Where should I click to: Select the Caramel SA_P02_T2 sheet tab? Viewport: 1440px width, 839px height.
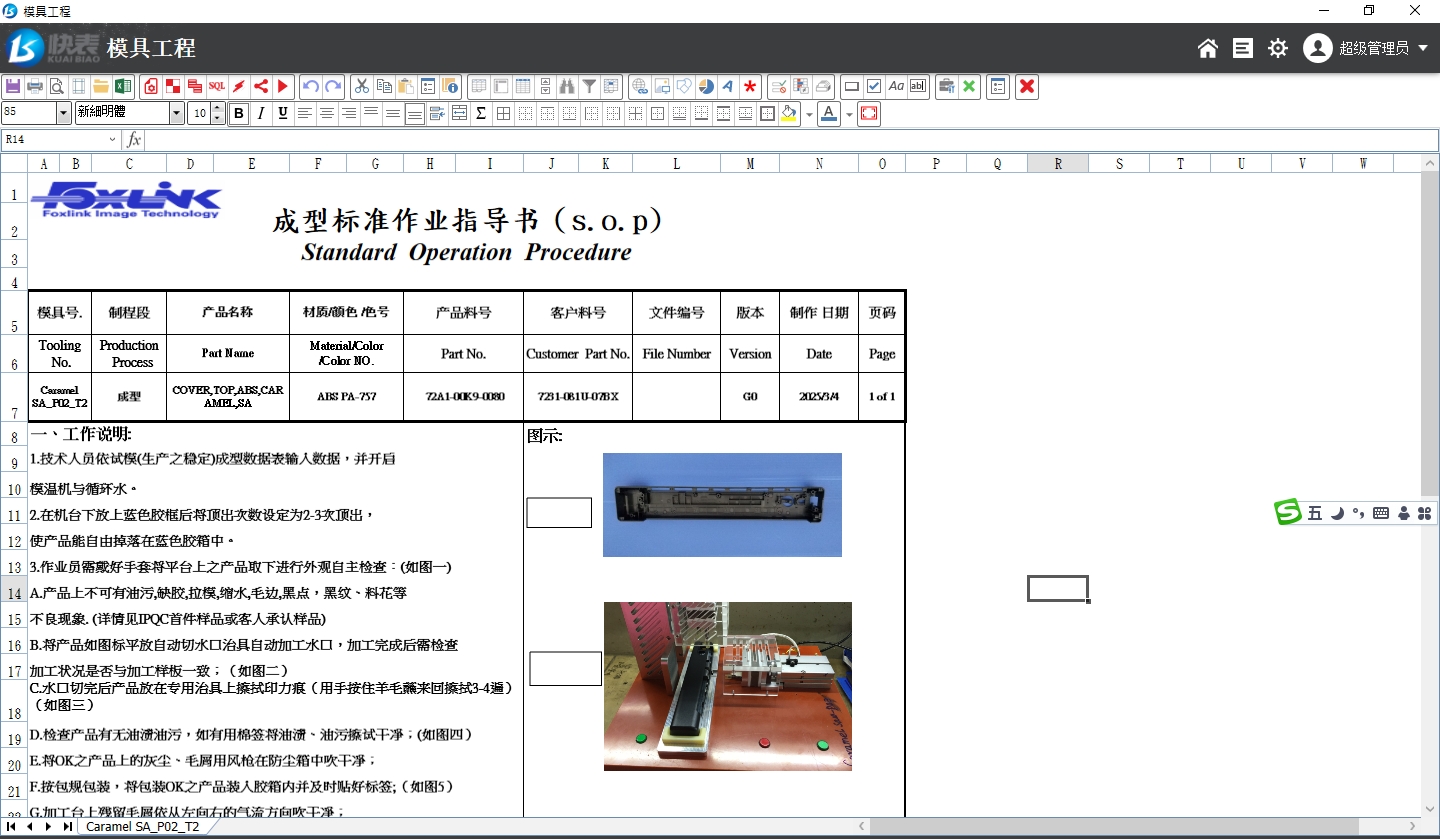coord(142,827)
